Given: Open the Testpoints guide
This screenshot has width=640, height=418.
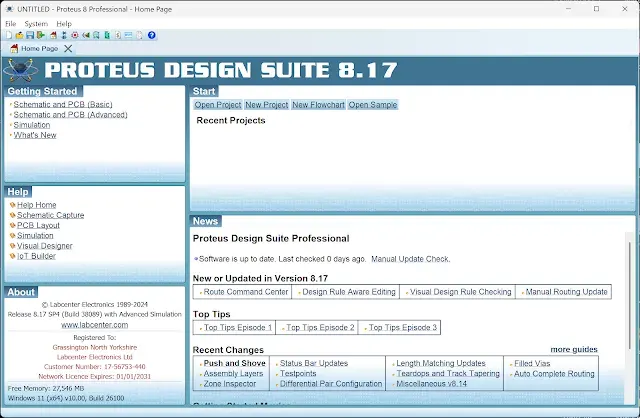Looking at the screenshot, I should click(298, 374).
